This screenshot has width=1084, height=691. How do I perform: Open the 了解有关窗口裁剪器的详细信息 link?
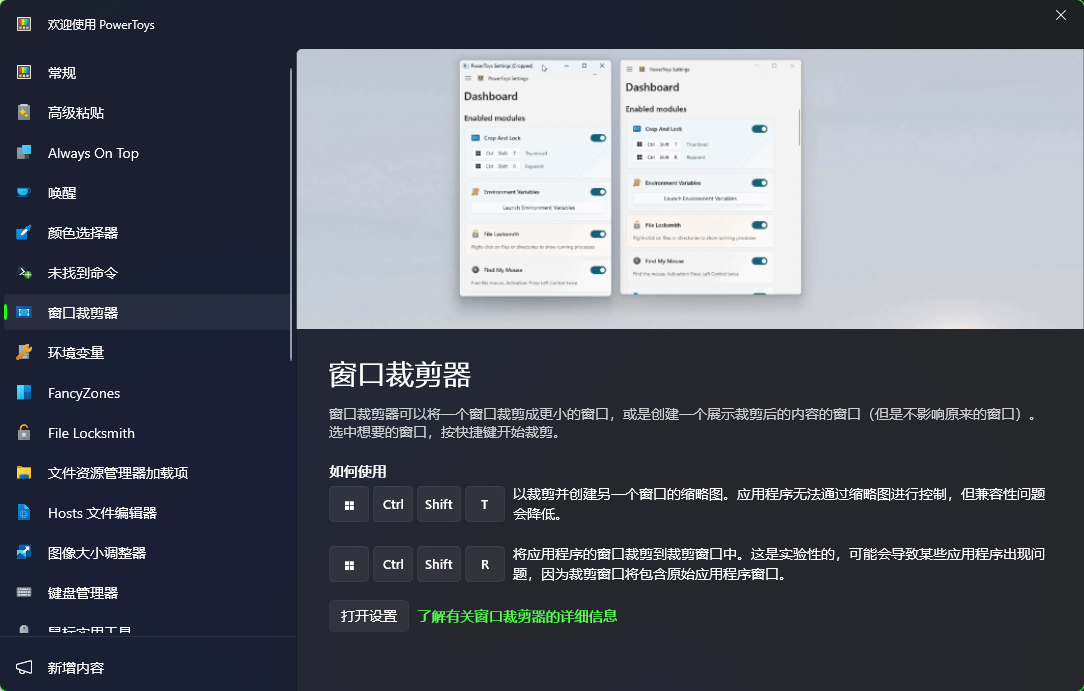(517, 616)
